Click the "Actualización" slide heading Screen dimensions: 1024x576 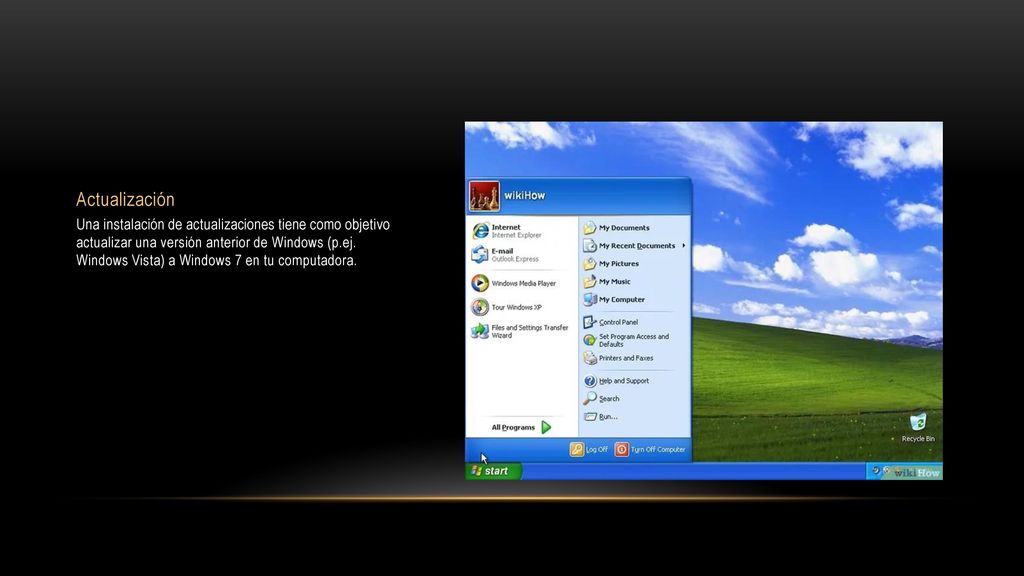pos(125,199)
